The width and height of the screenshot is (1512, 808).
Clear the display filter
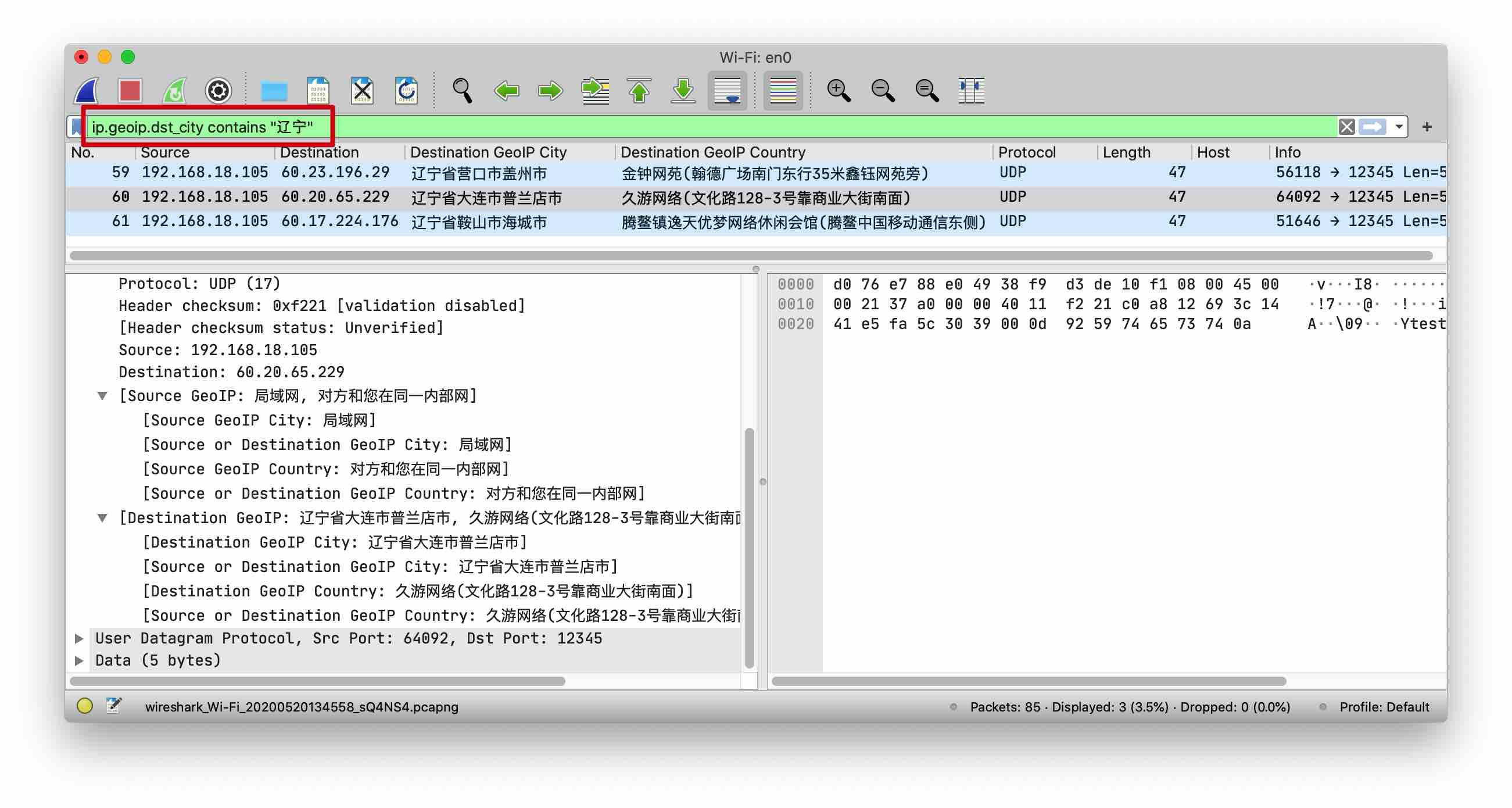click(1346, 127)
